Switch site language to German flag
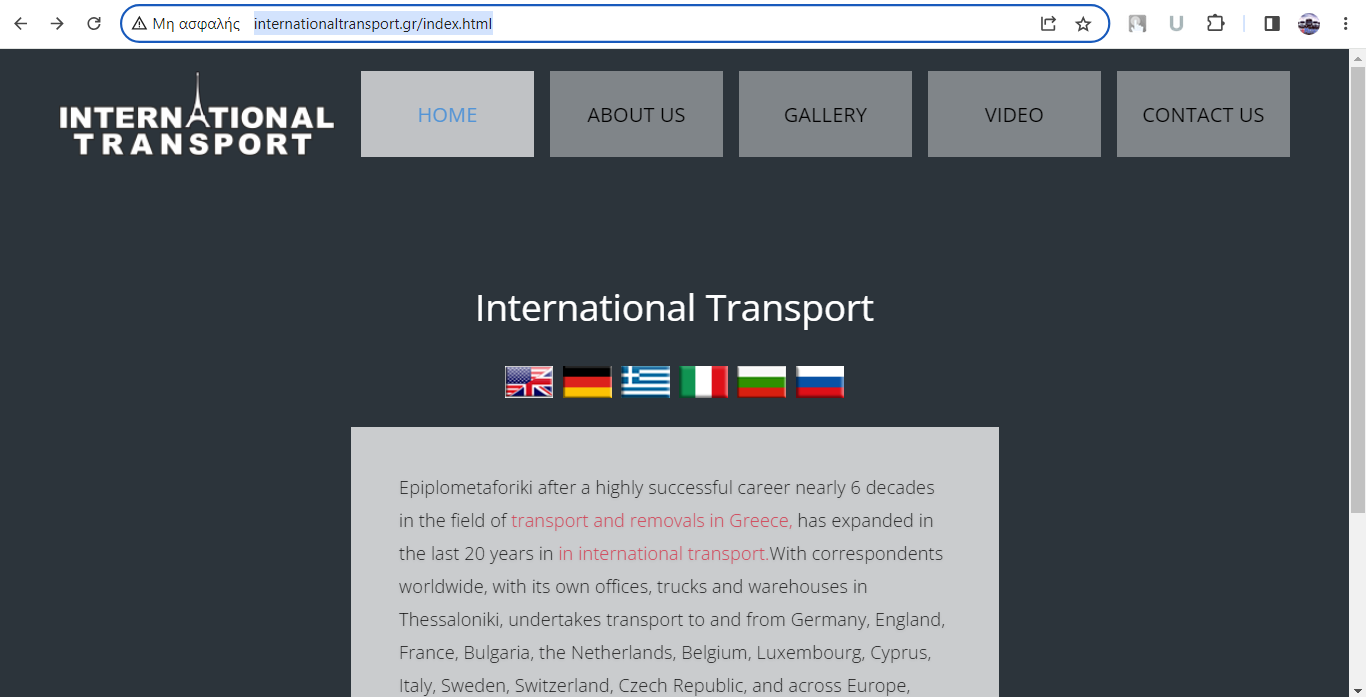The width and height of the screenshot is (1366, 697). pyautogui.click(x=587, y=382)
